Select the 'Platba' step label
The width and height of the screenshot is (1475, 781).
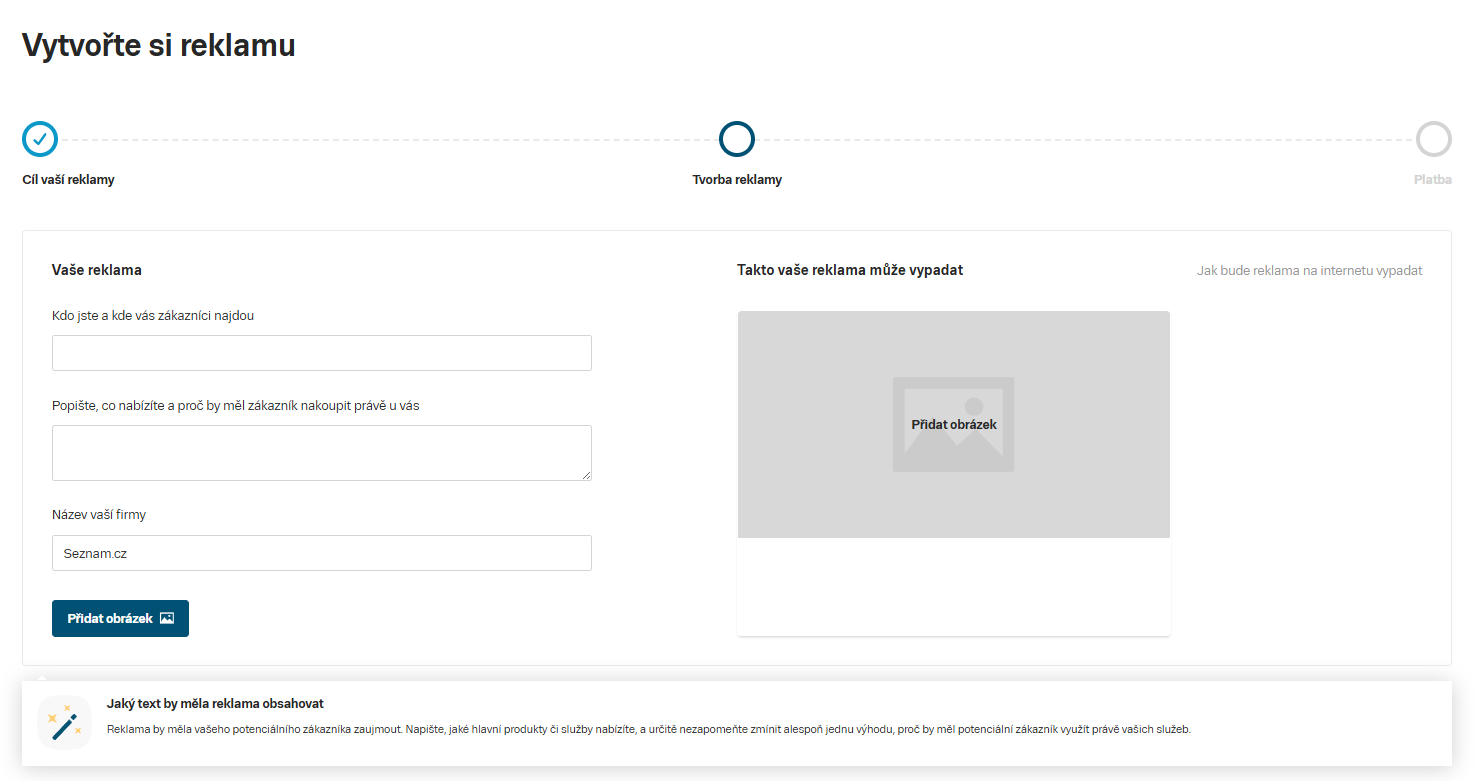pyautogui.click(x=1432, y=180)
